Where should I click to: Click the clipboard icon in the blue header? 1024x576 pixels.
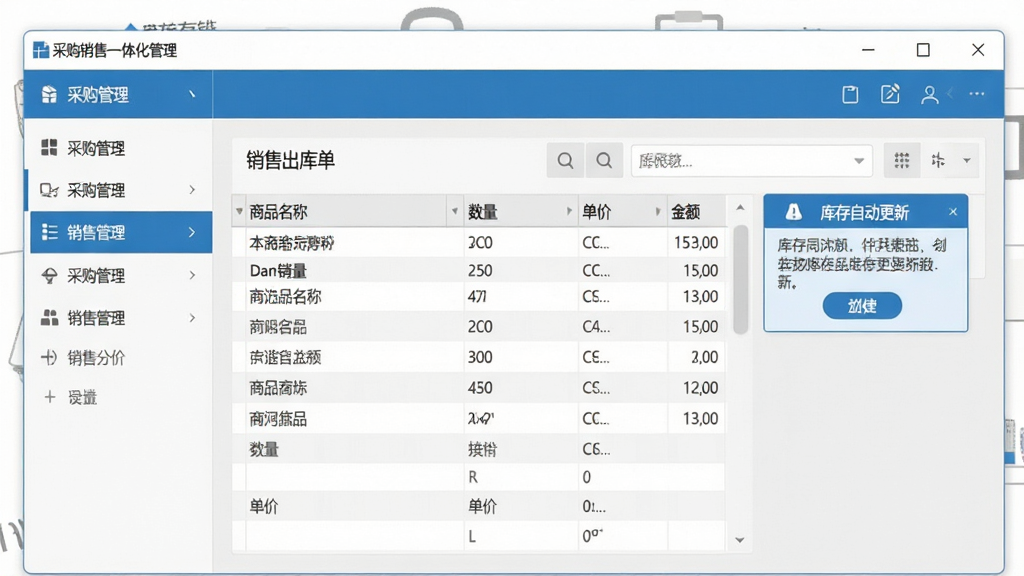click(850, 95)
